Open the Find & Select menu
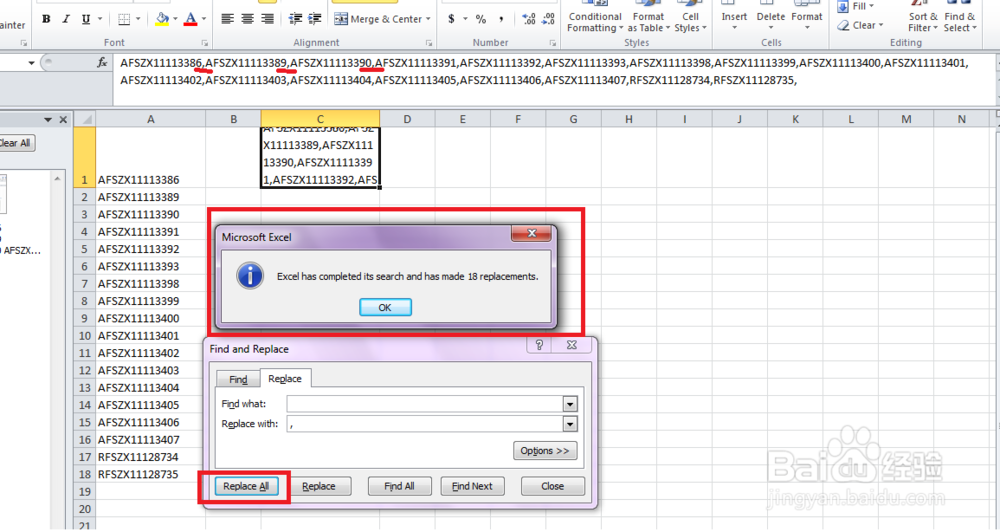 pos(959,17)
